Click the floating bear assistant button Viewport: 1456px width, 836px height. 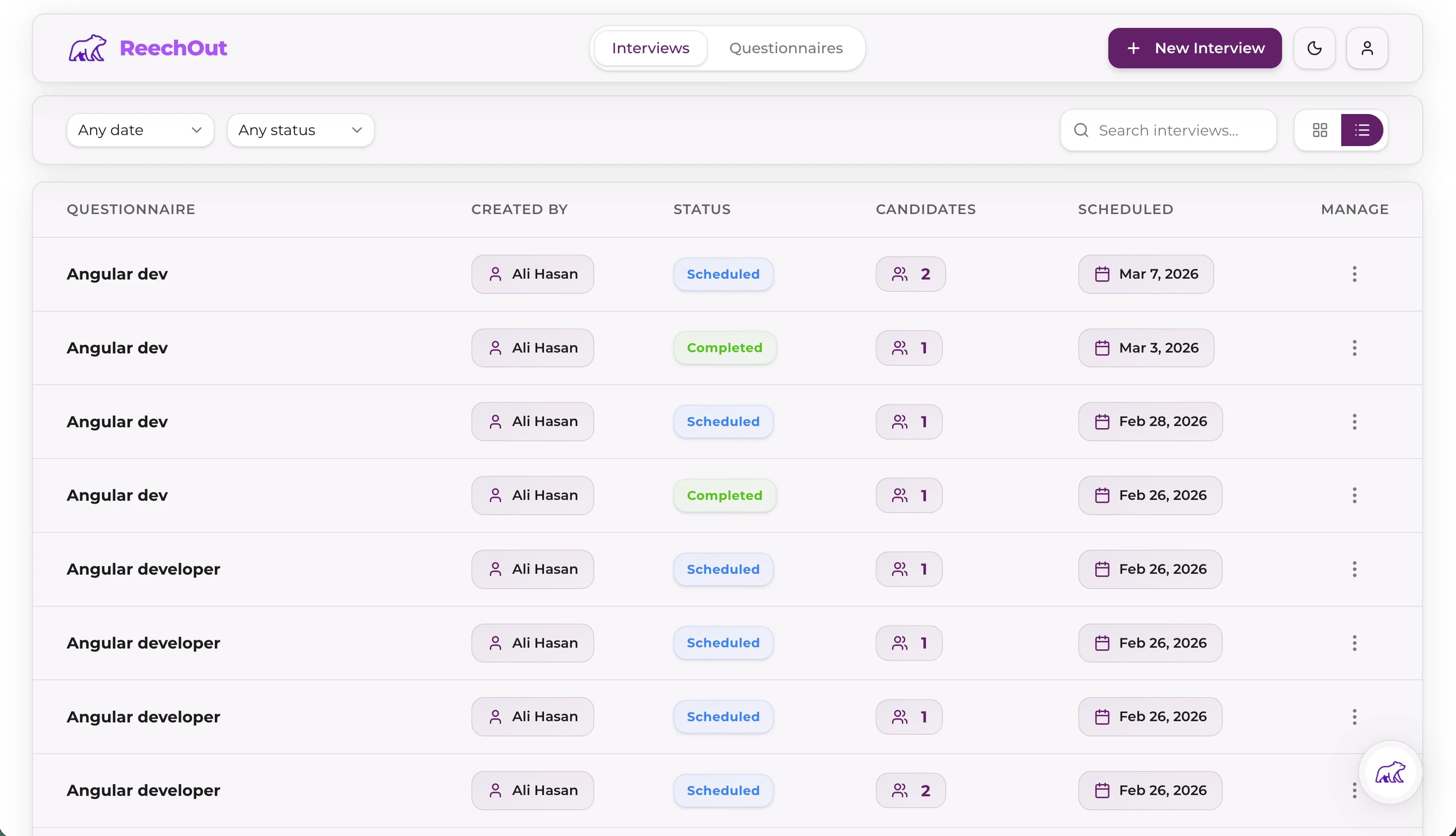pyautogui.click(x=1391, y=773)
